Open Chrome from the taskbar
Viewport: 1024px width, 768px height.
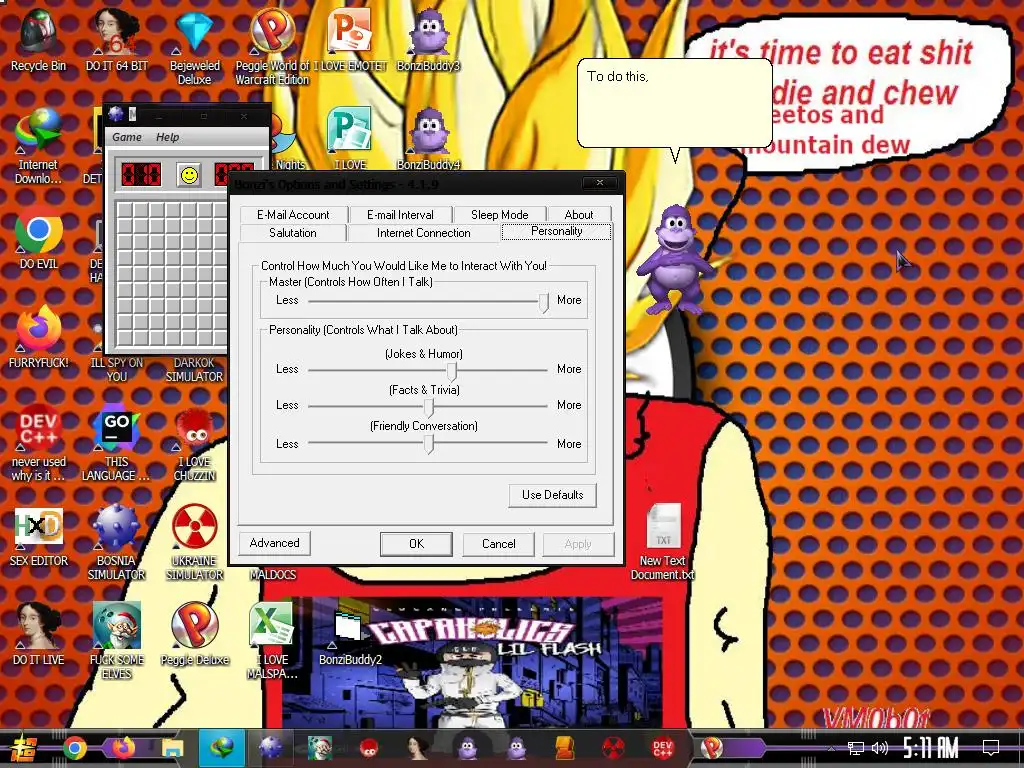tap(74, 748)
